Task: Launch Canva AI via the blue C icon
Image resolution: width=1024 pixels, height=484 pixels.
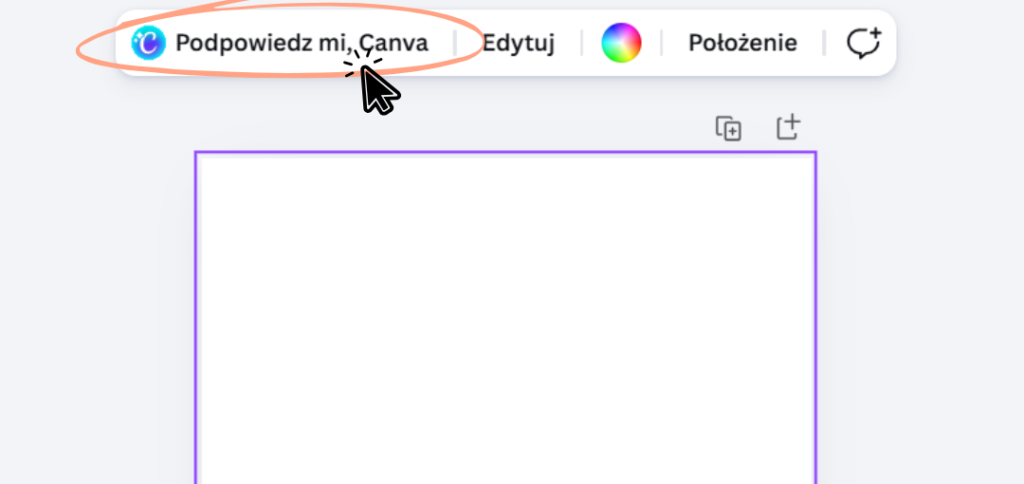Action: click(x=148, y=43)
